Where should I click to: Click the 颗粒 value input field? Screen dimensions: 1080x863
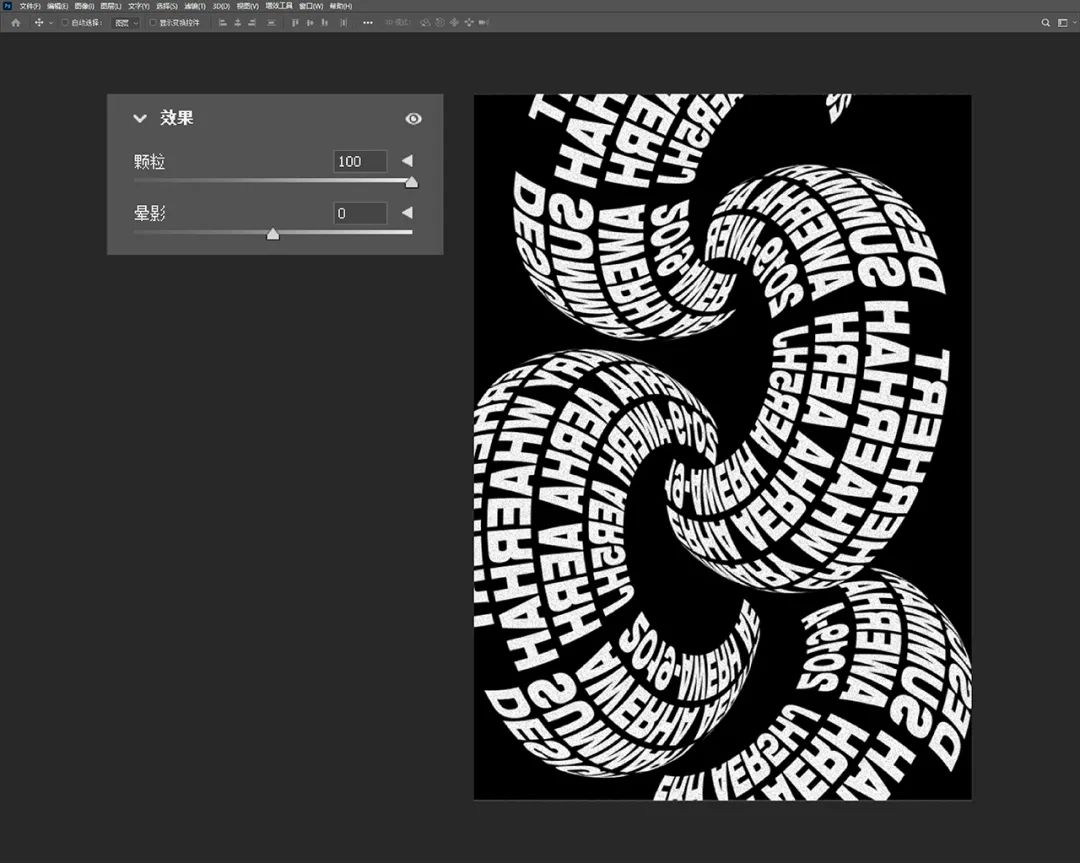(x=360, y=161)
